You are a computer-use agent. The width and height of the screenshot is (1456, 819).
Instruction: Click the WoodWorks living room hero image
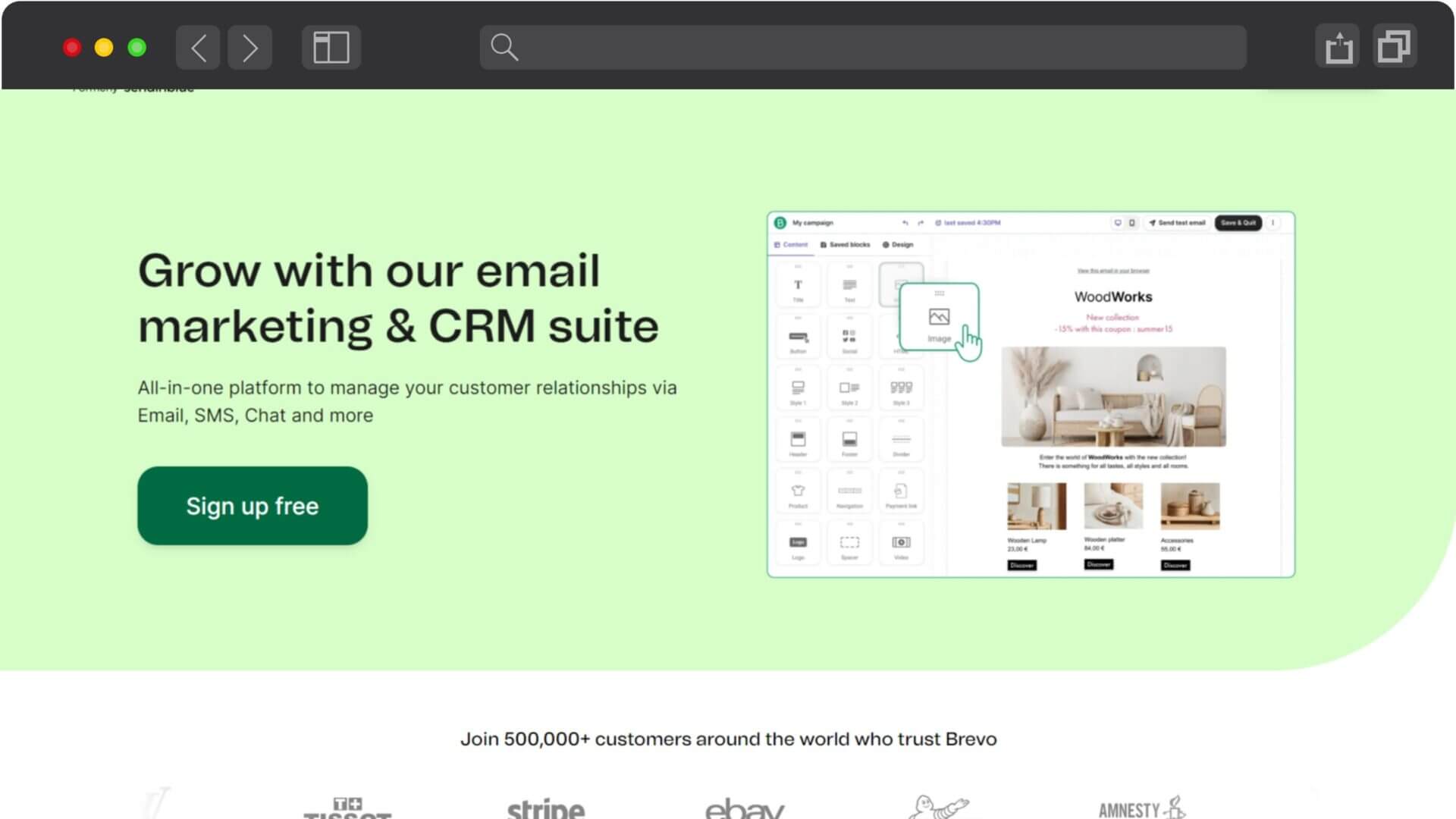click(1113, 397)
